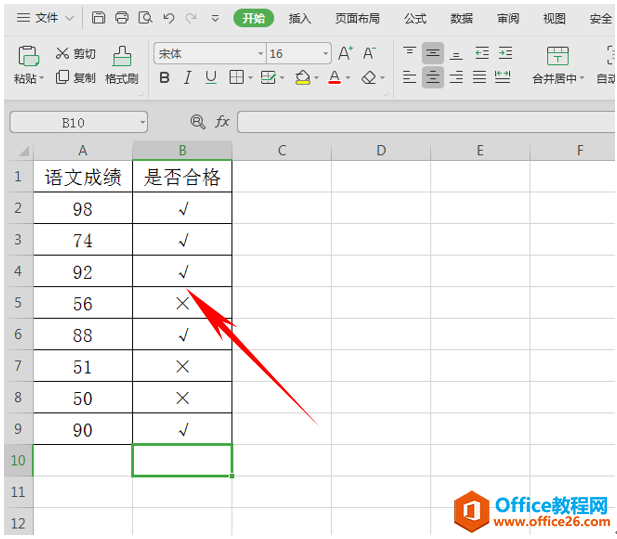Click the Save icon in quick toolbar
The height and width of the screenshot is (539, 617).
[x=98, y=18]
